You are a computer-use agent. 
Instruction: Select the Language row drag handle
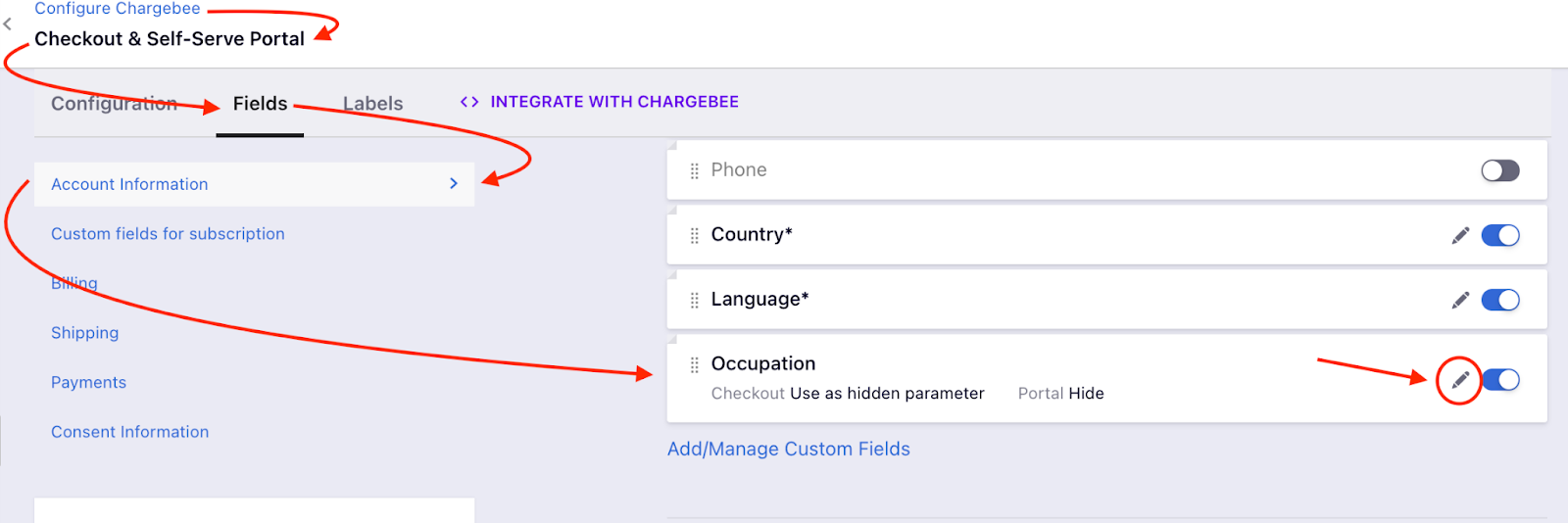pyautogui.click(x=694, y=300)
